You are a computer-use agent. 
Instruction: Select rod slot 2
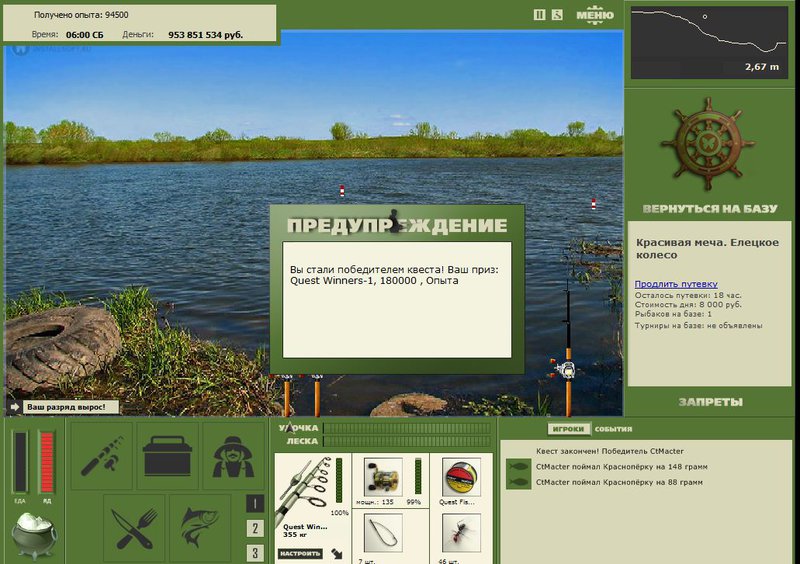255,528
